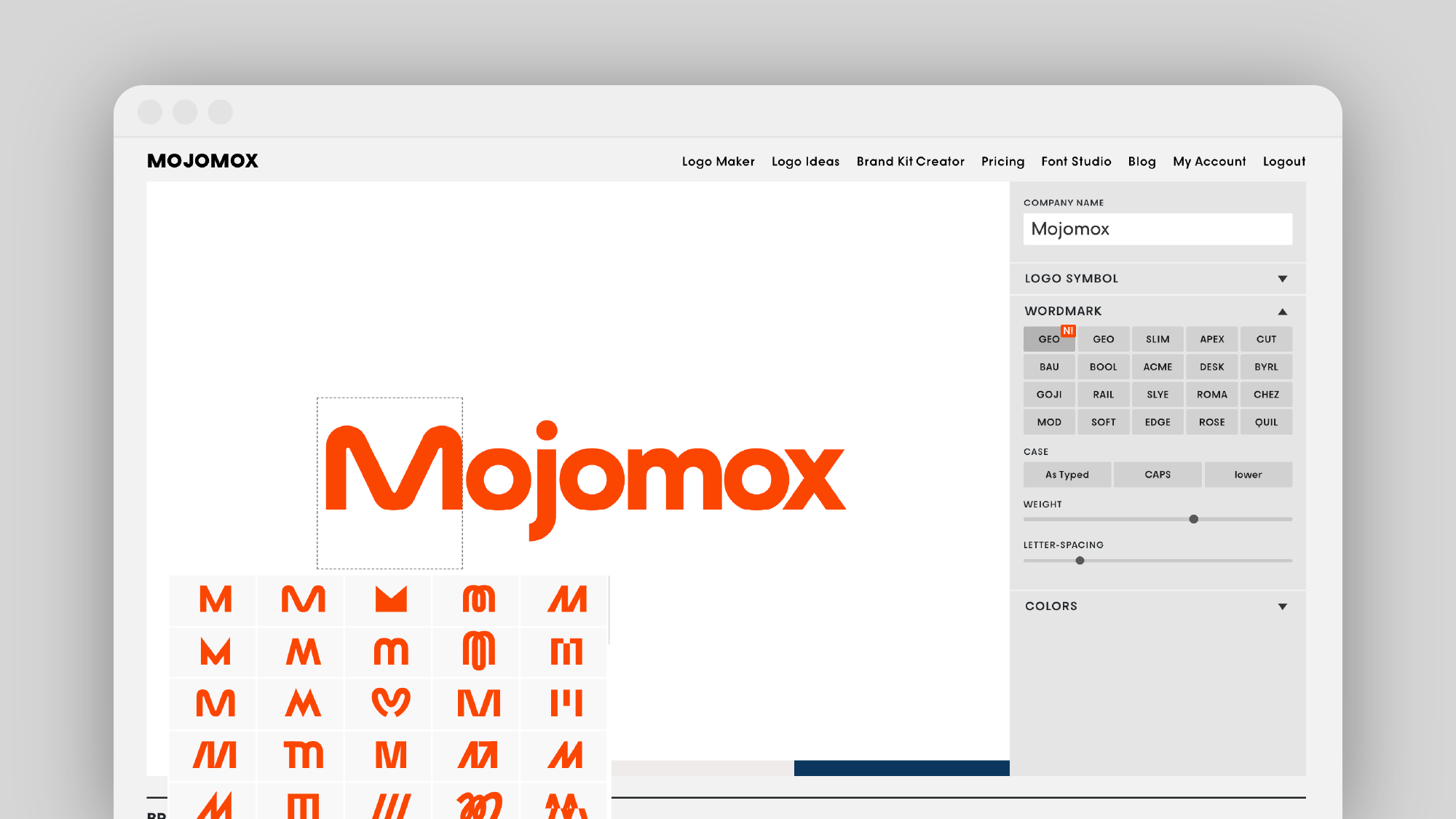Click the company name input field
The width and height of the screenshot is (1456, 819).
click(1157, 228)
